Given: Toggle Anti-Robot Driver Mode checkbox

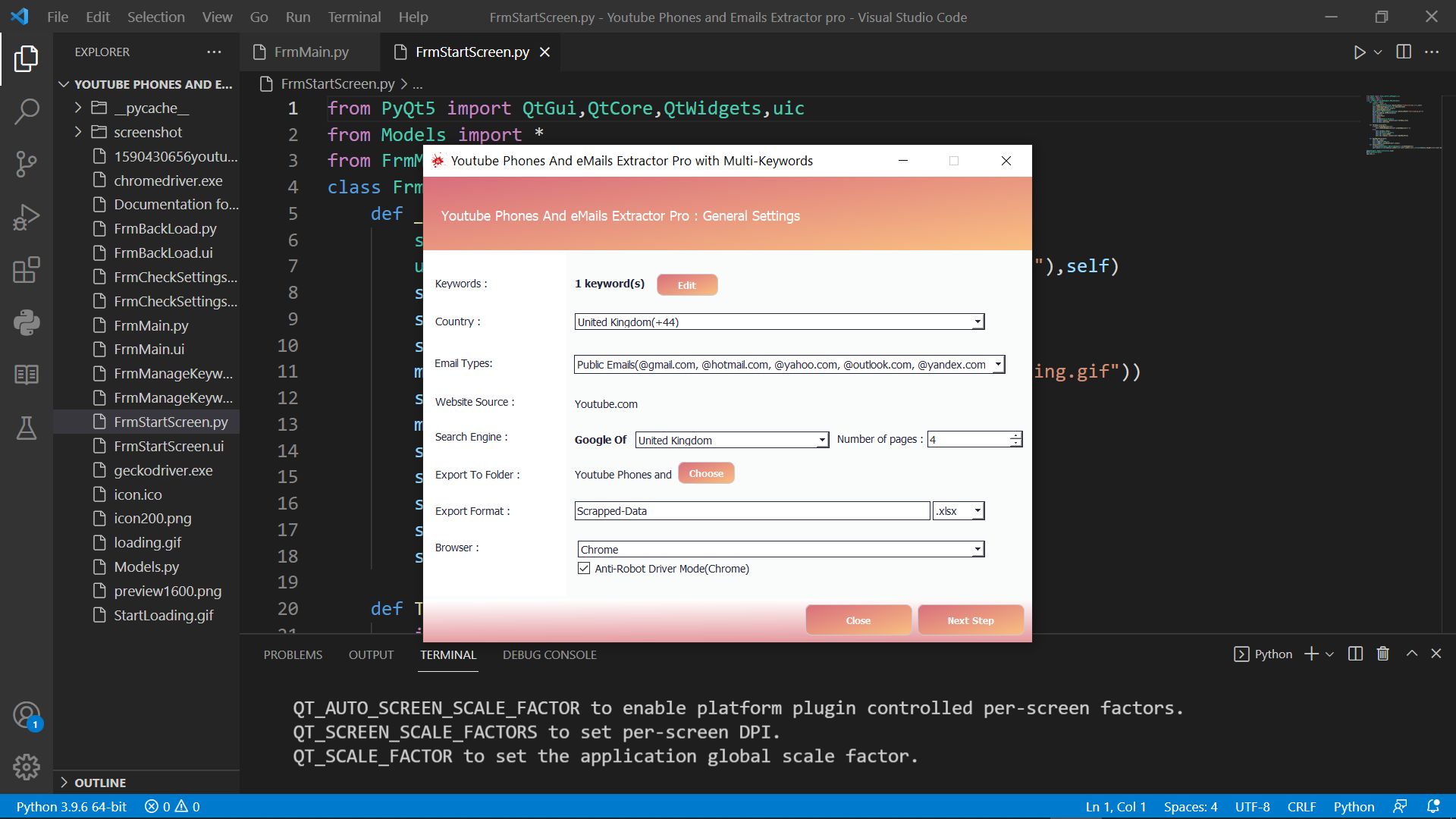Looking at the screenshot, I should coord(584,568).
